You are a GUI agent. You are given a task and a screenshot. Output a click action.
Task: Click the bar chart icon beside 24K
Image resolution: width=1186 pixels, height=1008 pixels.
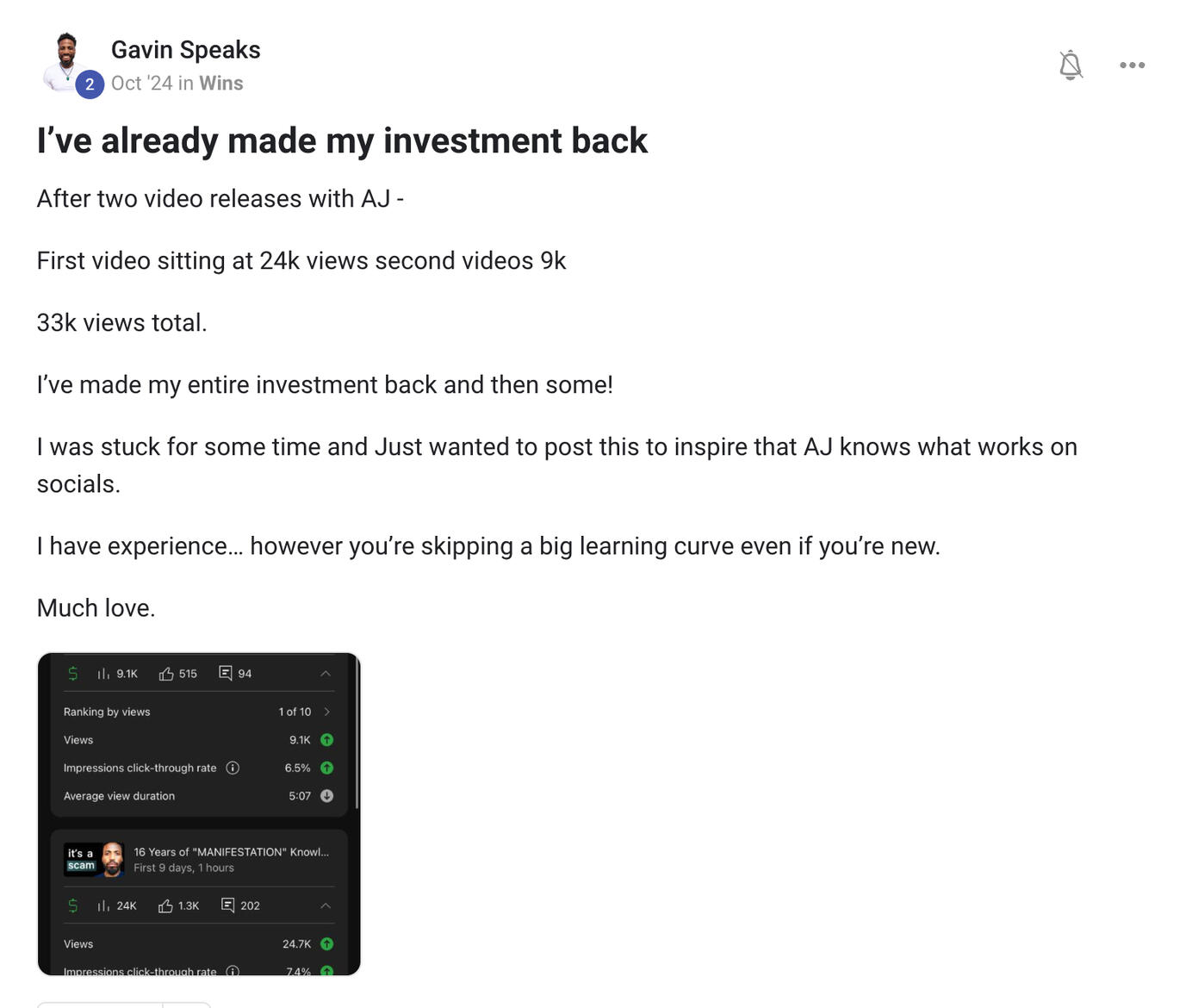(103, 905)
